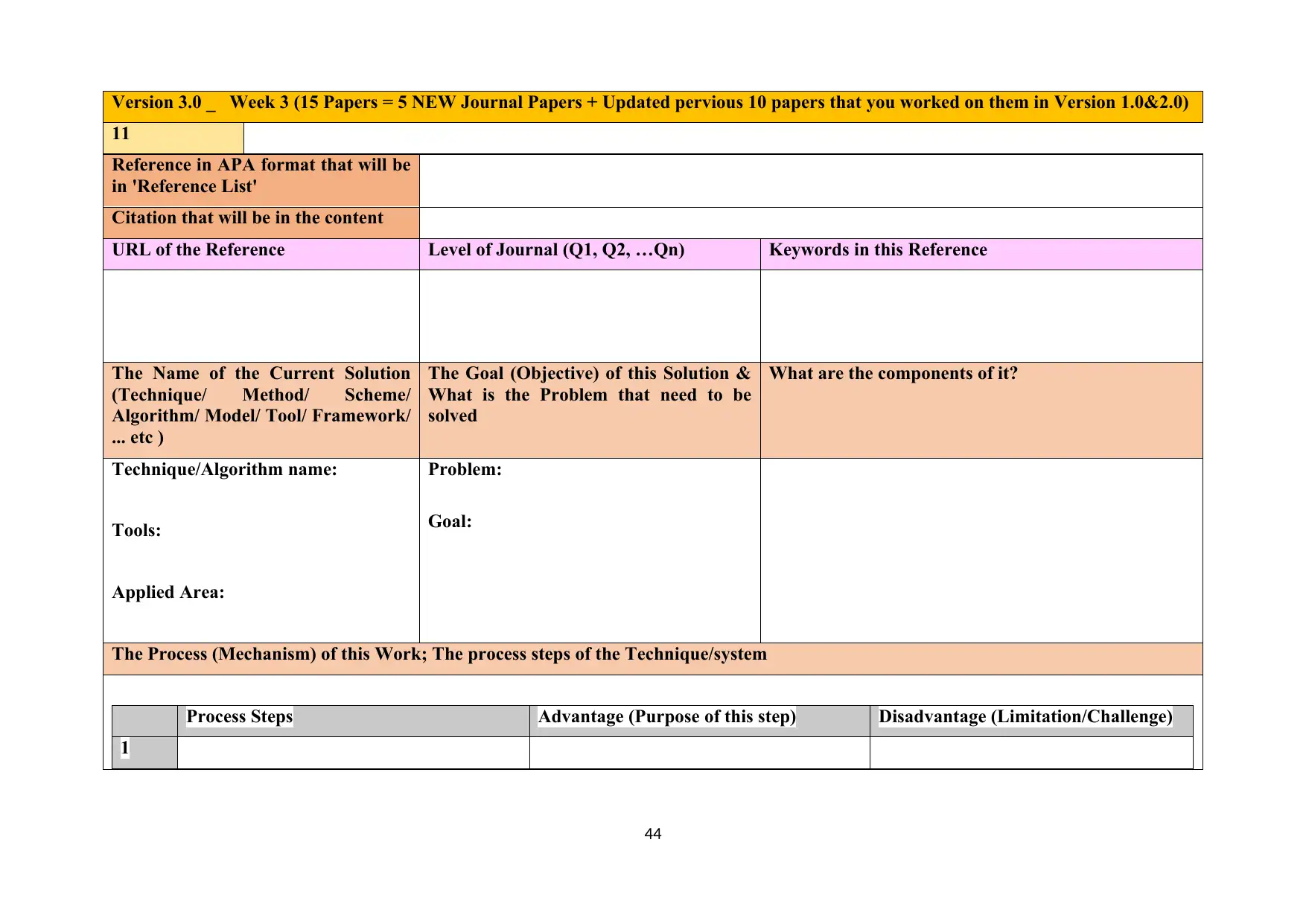This screenshot has height=924, width=1306.
Task: Click the 'URL of the Reference' heading
Action: (198, 250)
